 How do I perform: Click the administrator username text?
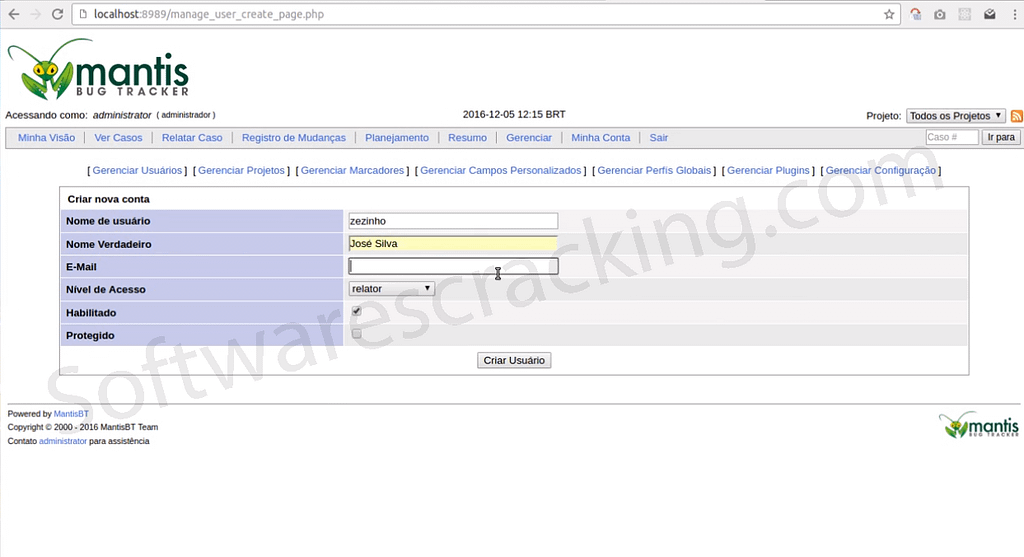pyautogui.click(x=121, y=115)
